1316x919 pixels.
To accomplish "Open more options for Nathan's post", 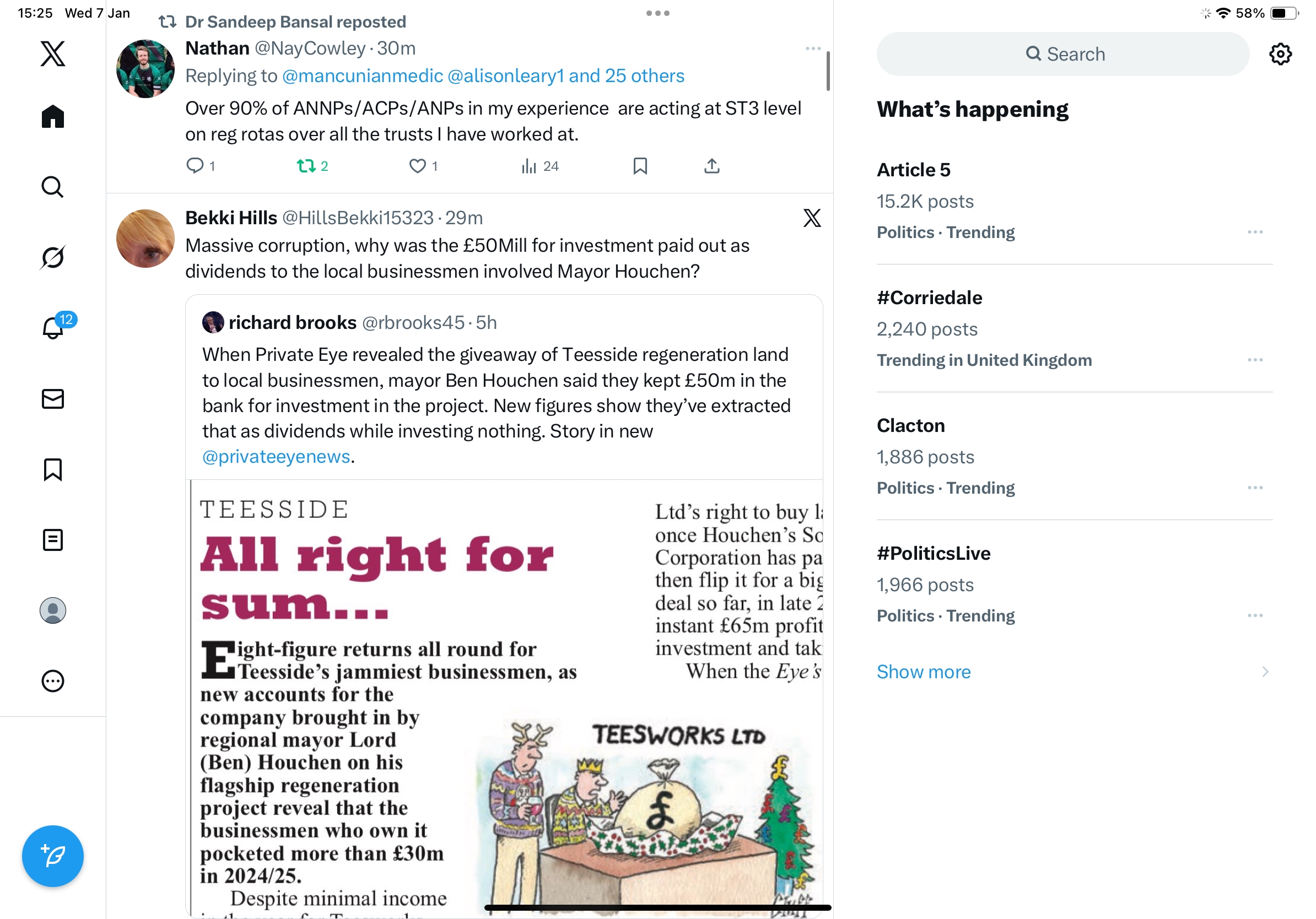I will point(813,48).
